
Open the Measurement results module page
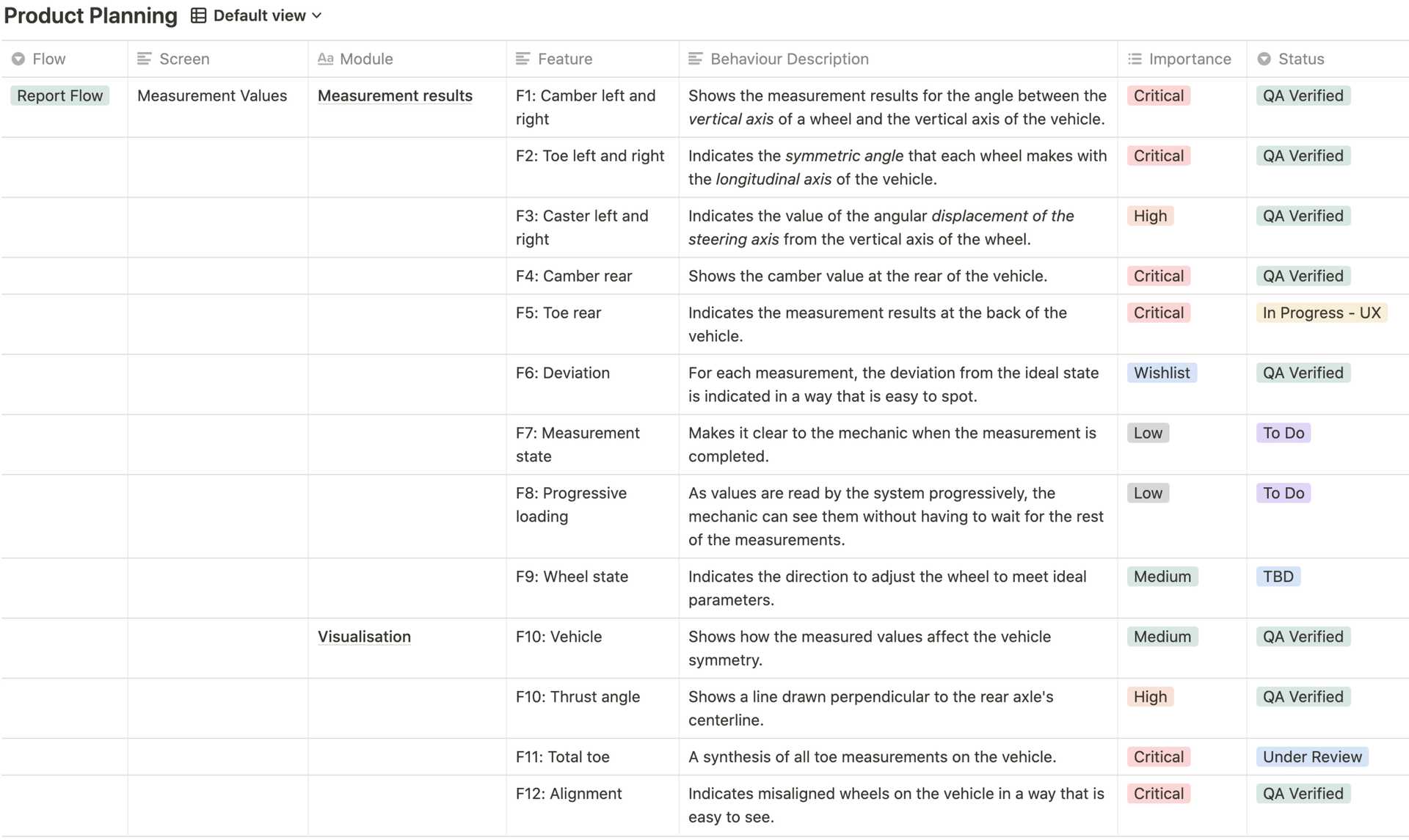pos(395,95)
